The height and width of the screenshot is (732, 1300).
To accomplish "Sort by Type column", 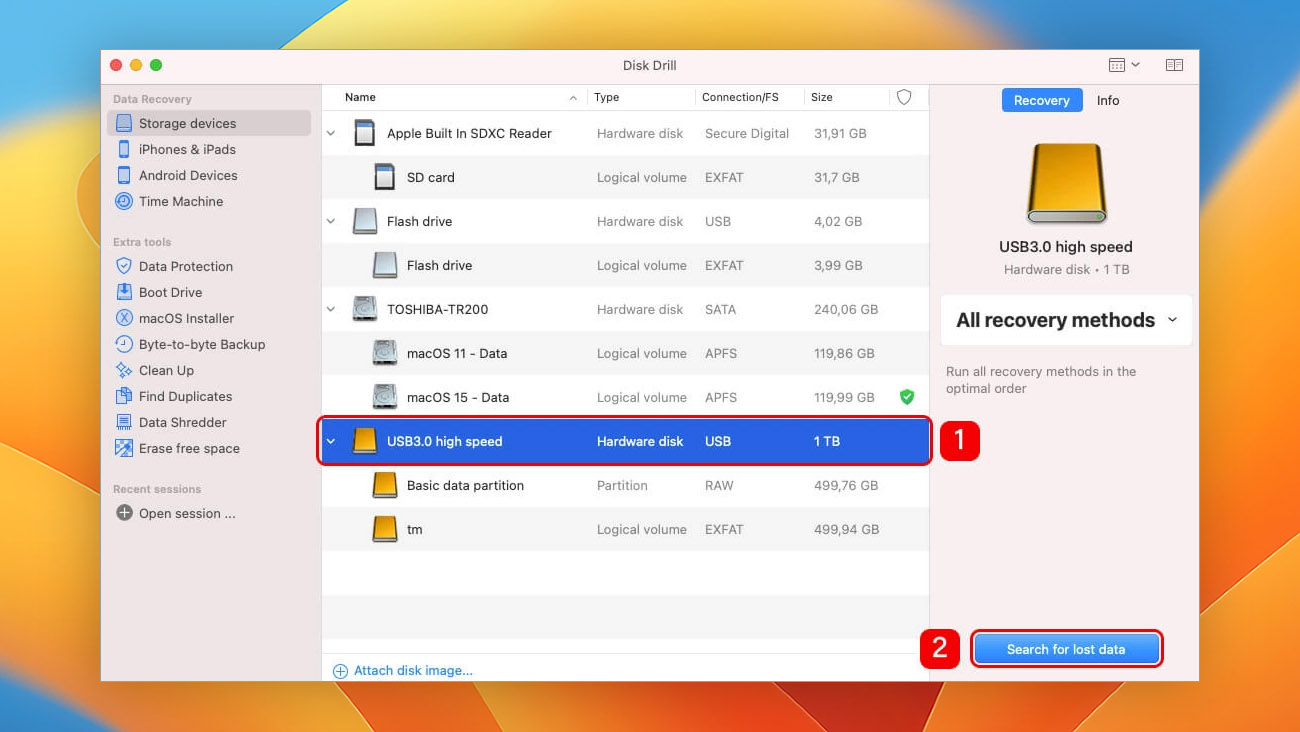I will point(606,97).
